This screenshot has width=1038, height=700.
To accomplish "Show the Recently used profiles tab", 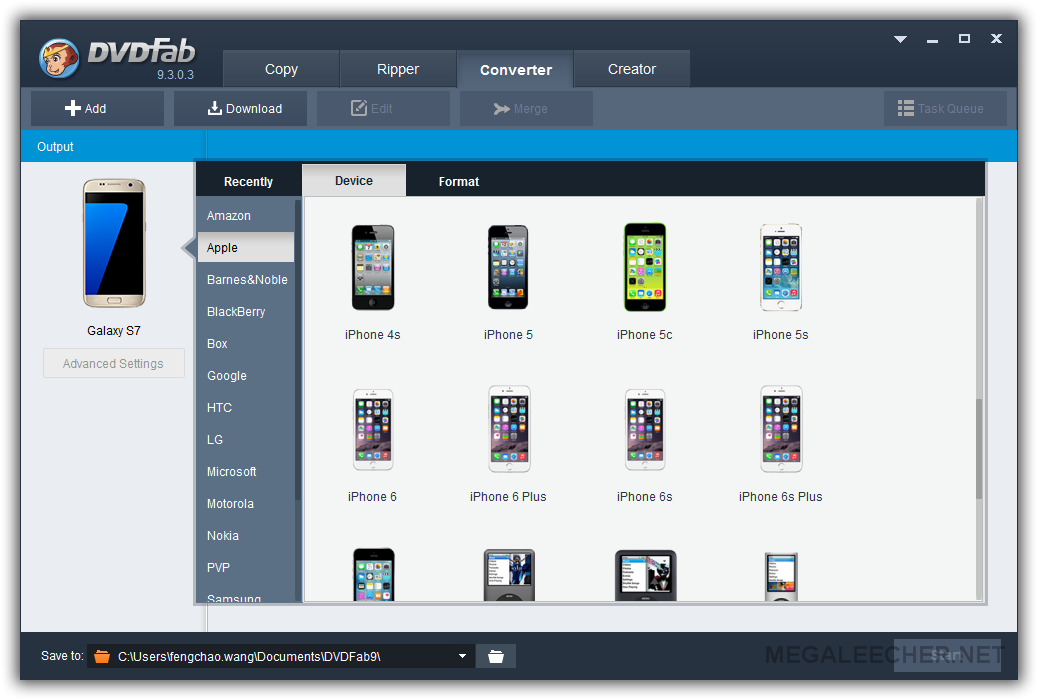I will [248, 181].
